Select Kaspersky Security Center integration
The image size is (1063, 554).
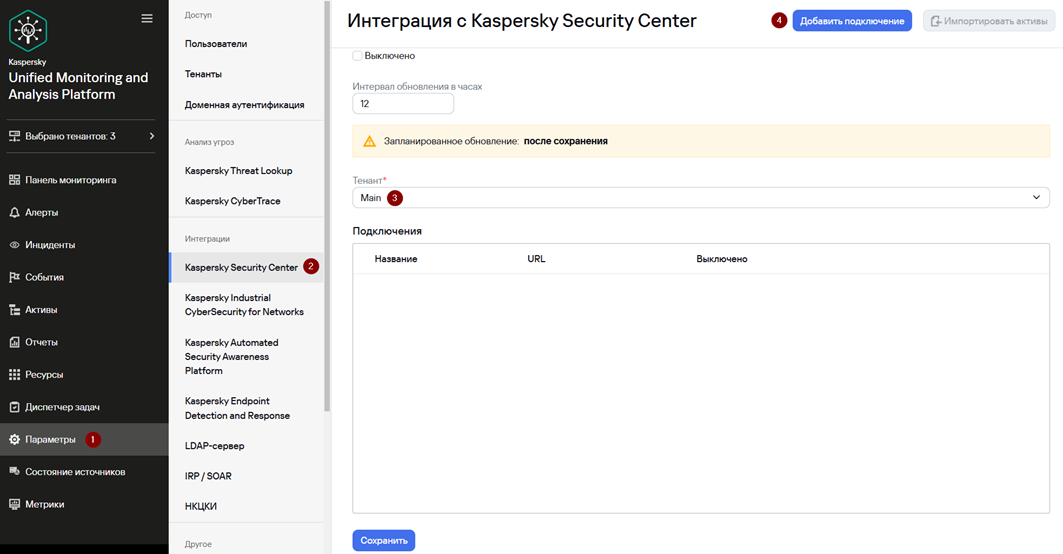tap(246, 267)
